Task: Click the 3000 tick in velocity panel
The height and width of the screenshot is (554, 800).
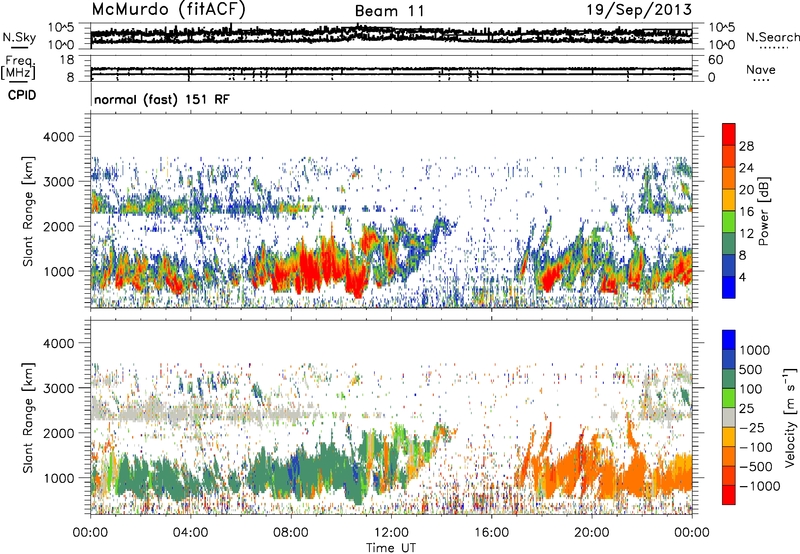Action: click(x=61, y=388)
